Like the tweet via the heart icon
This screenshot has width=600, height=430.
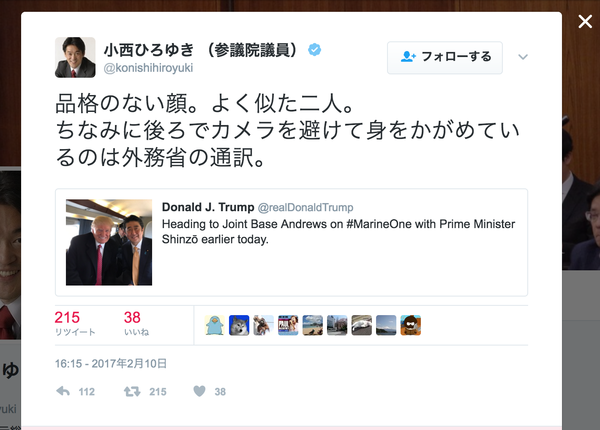coord(199,391)
